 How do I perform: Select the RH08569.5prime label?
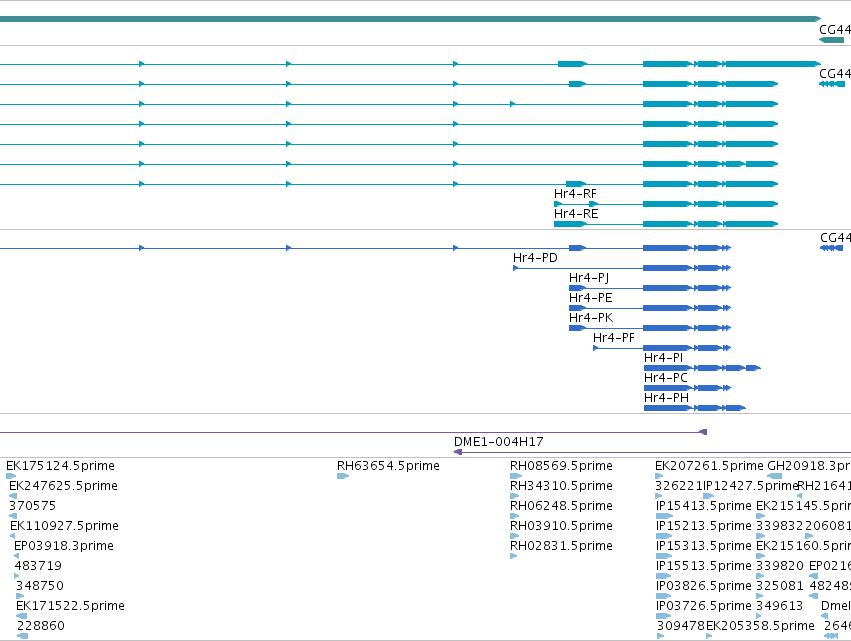pyautogui.click(x=561, y=466)
